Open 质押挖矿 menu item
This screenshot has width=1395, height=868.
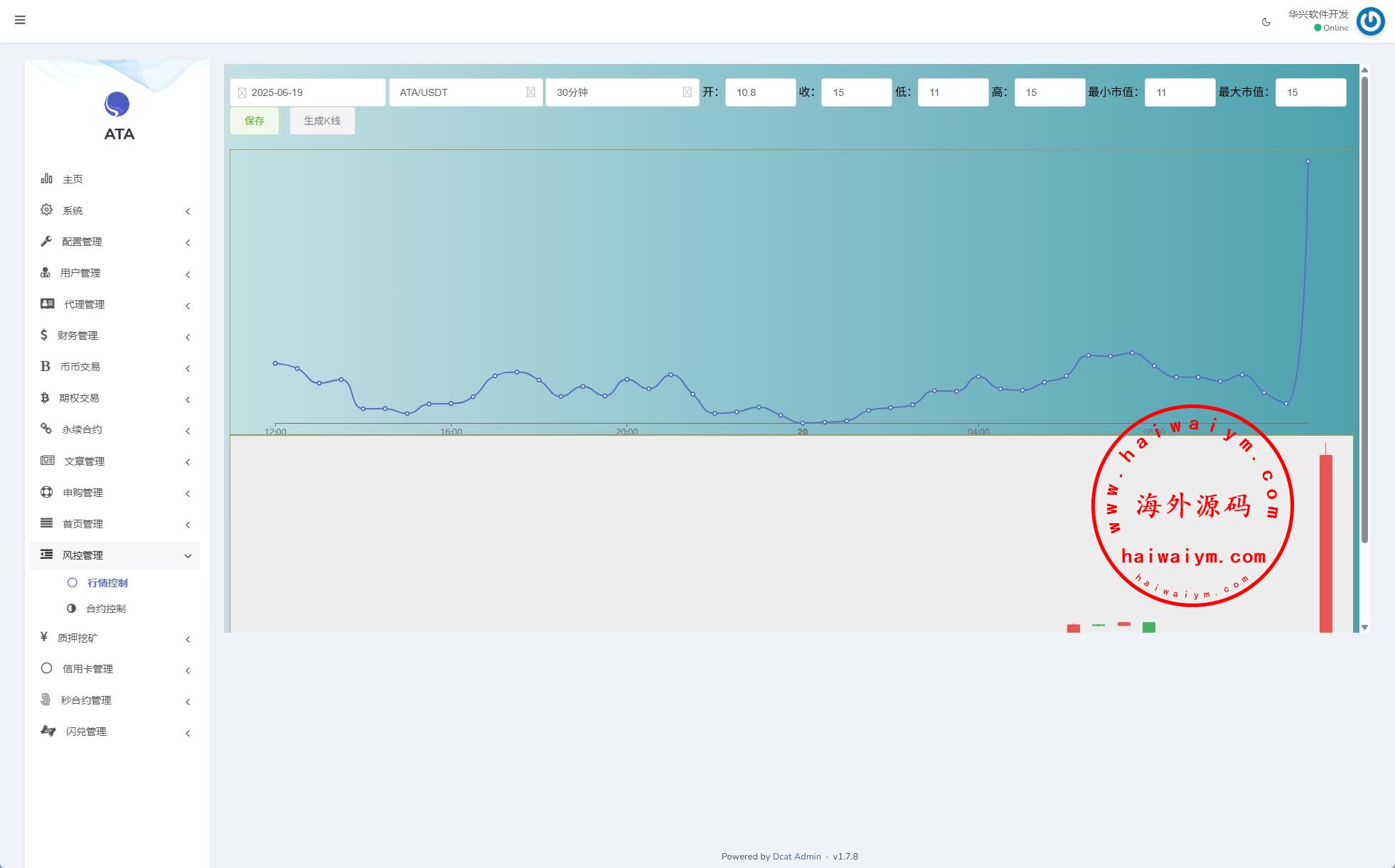coord(77,638)
